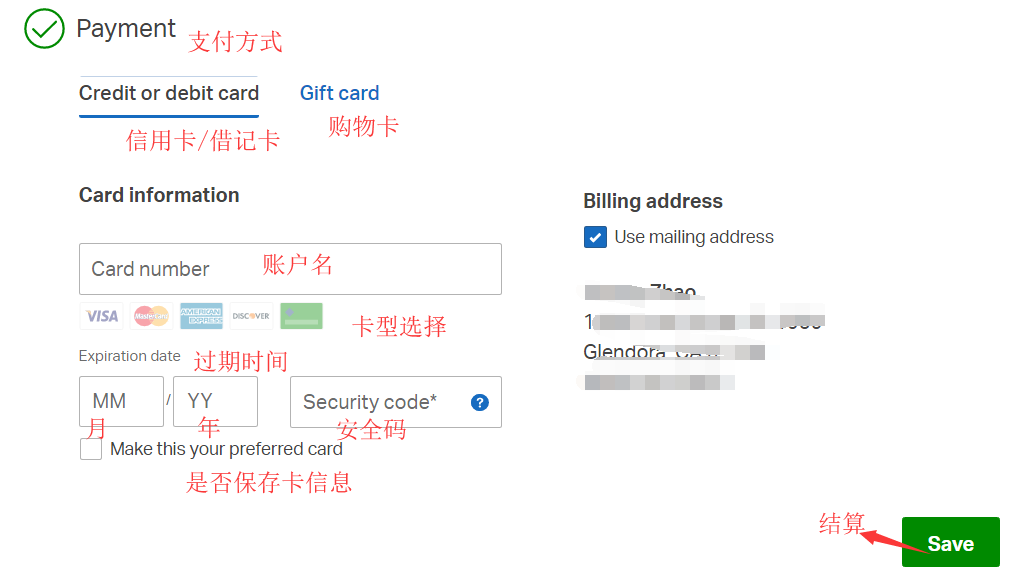
Task: Click the green store card logo
Action: coord(301,316)
